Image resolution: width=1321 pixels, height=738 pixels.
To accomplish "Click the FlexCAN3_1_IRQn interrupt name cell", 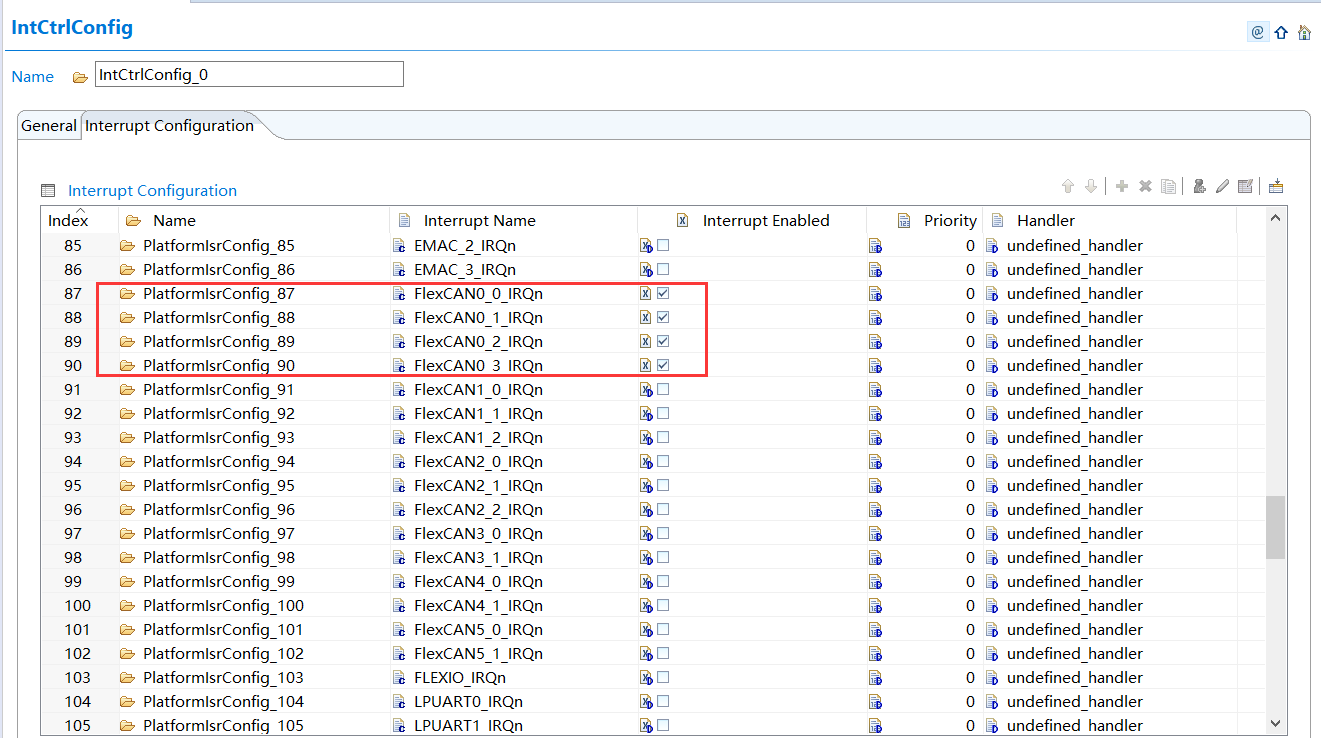I will click(x=478, y=558).
